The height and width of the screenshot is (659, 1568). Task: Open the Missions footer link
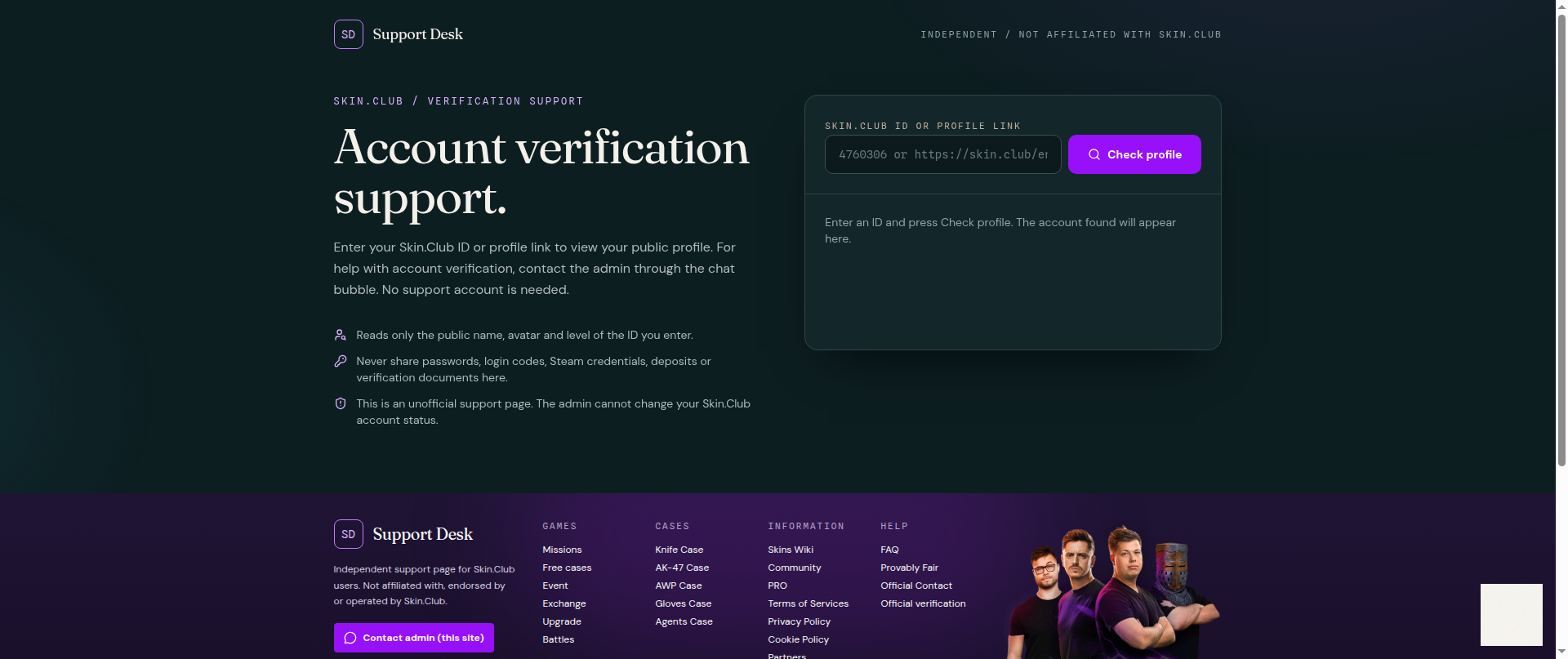click(x=562, y=550)
